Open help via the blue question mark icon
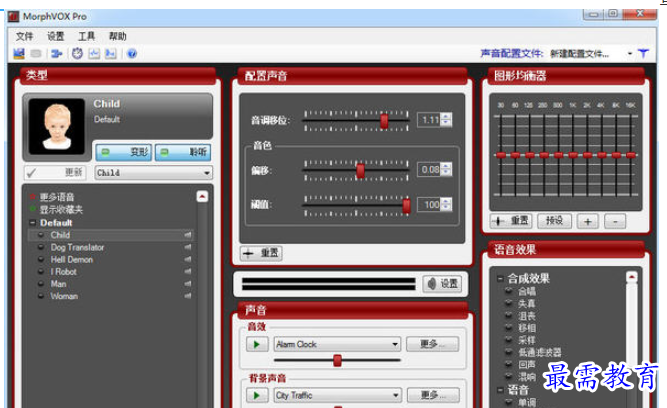This screenshot has height=408, width=667. click(132, 54)
